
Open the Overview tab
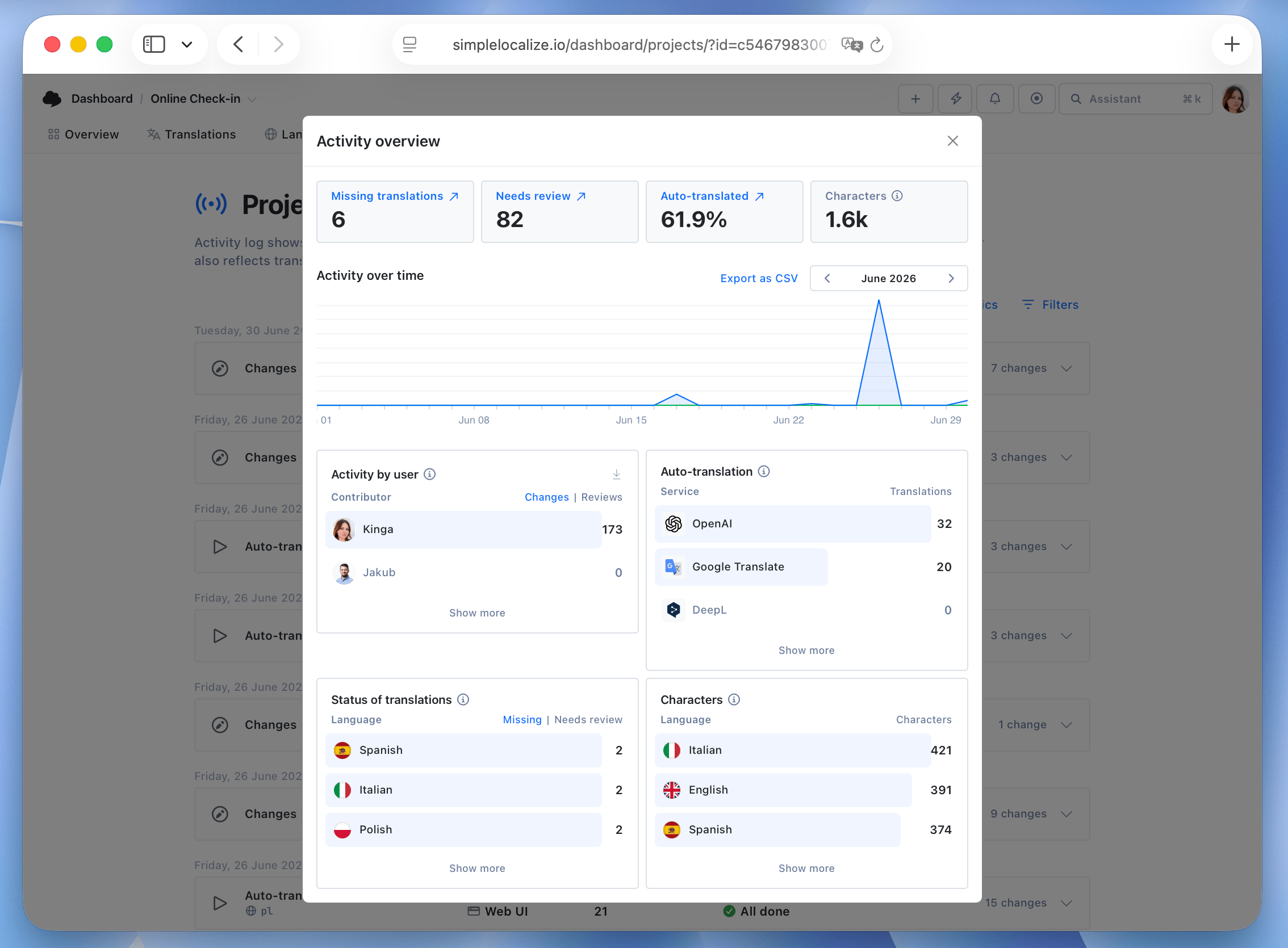(83, 135)
